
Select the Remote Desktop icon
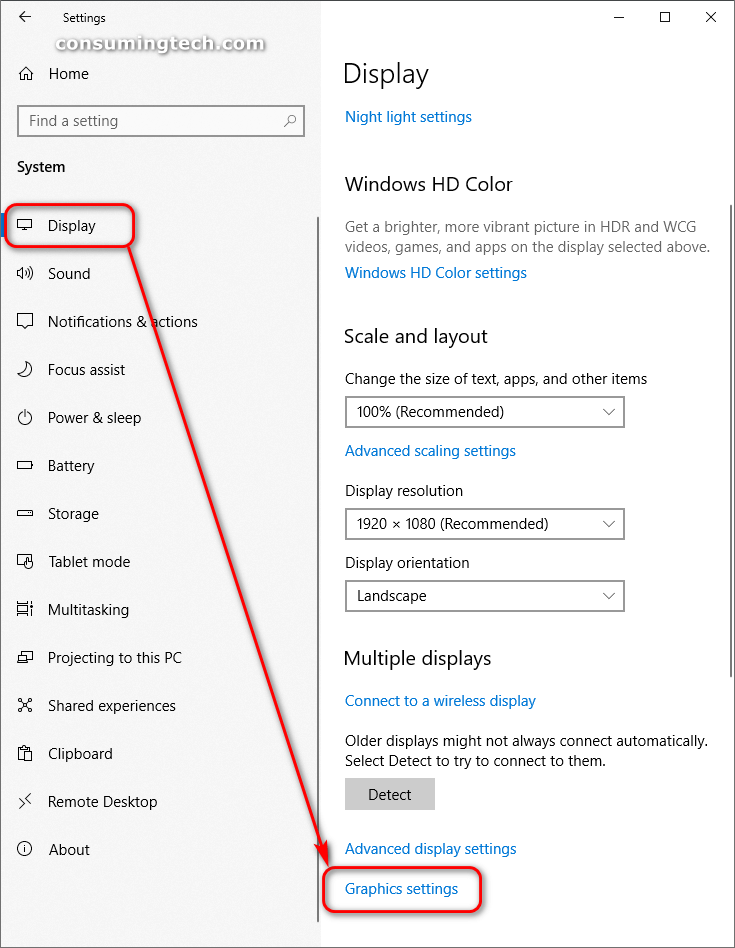coord(26,801)
